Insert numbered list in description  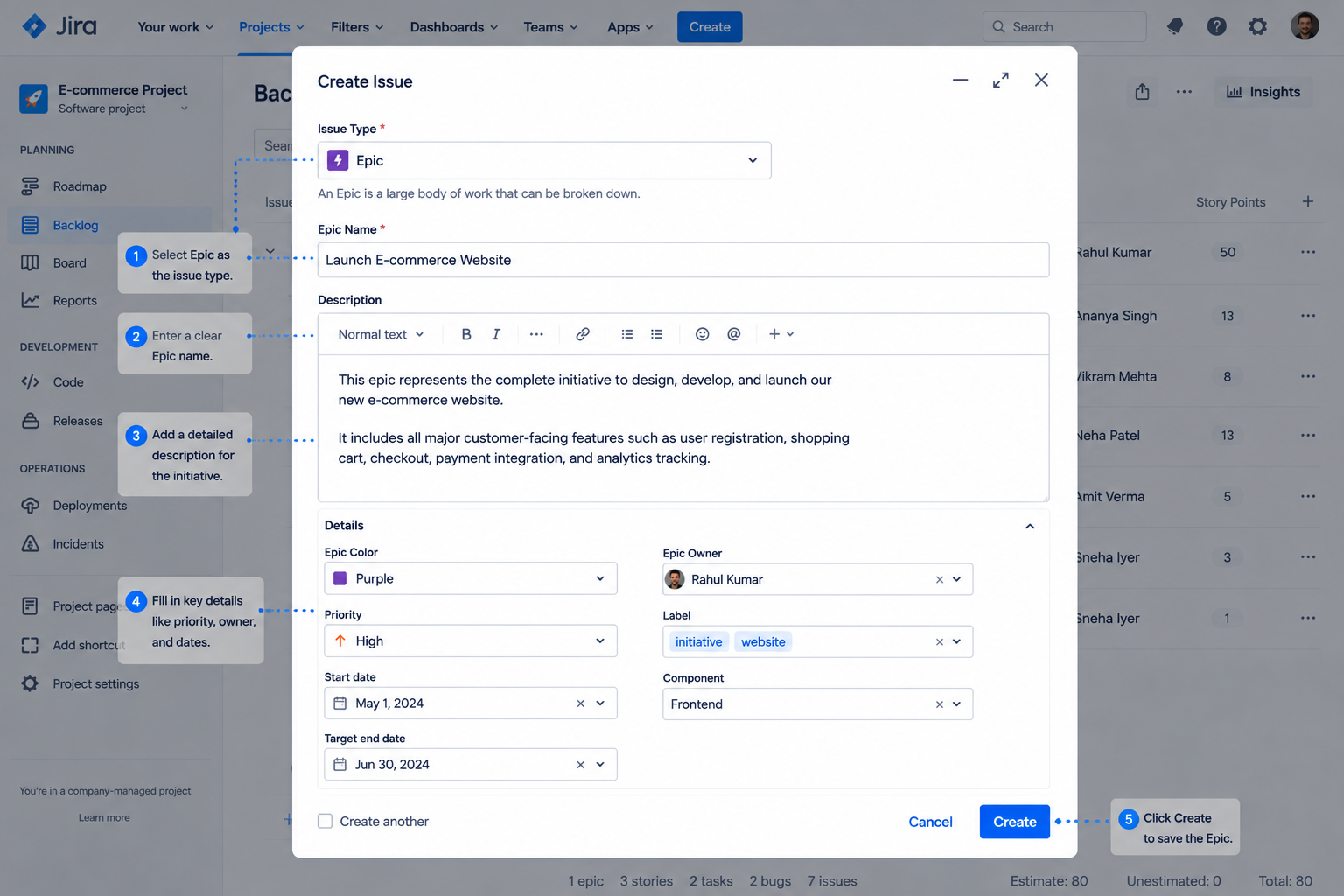(657, 334)
